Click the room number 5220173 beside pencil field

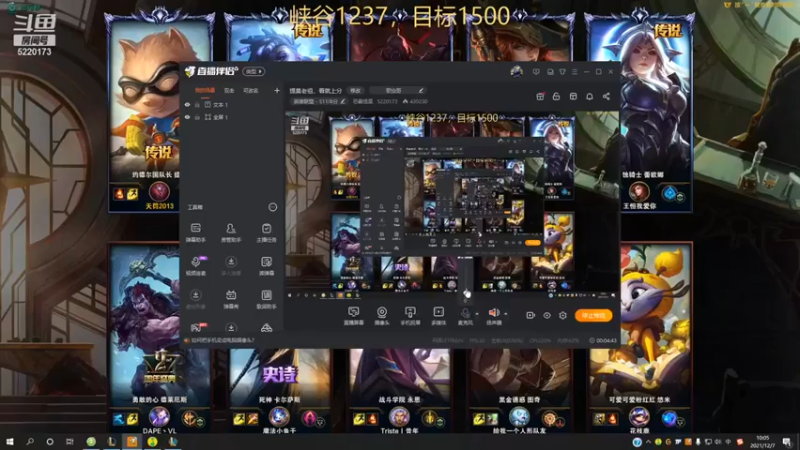(x=387, y=102)
